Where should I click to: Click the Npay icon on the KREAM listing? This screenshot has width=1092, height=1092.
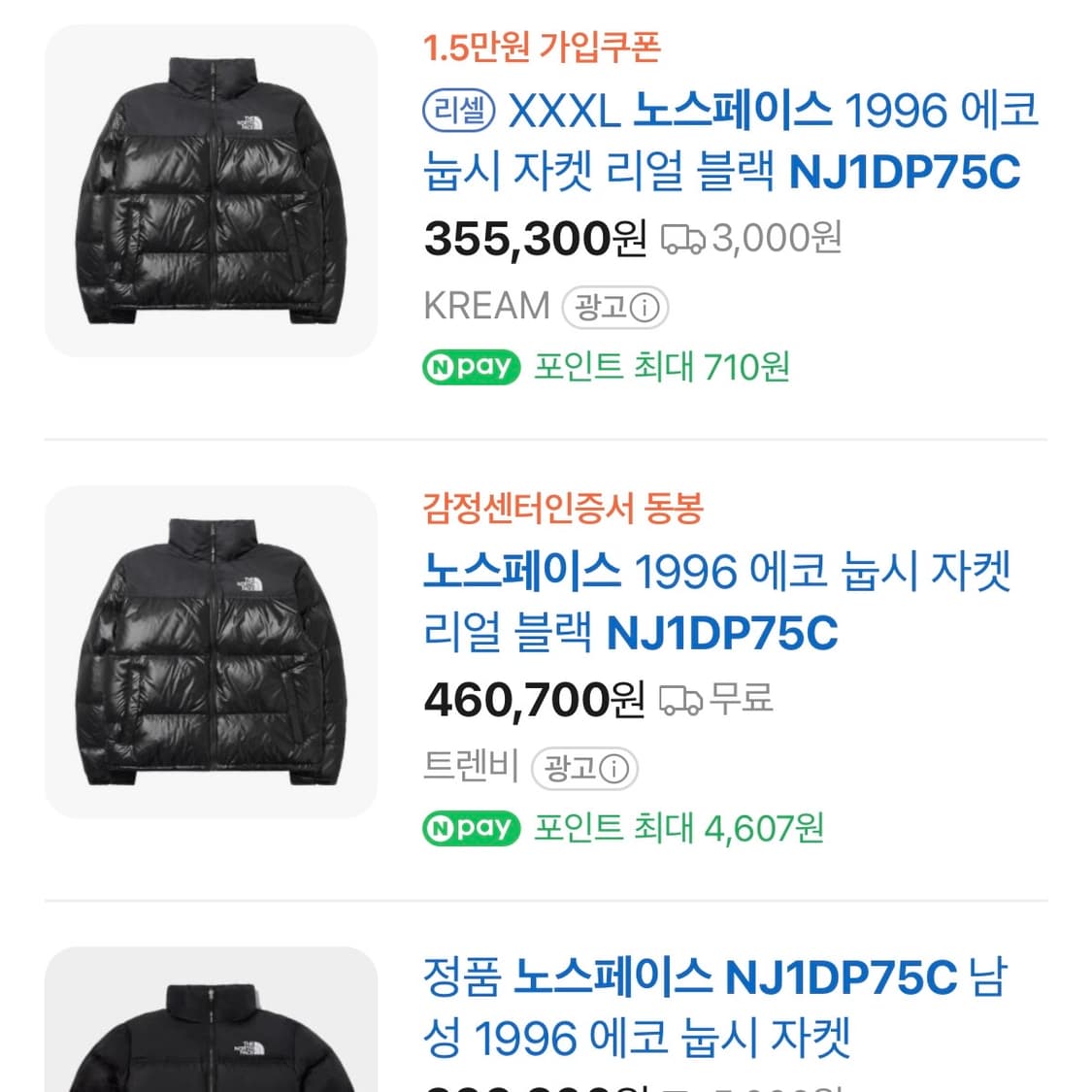pos(470,366)
